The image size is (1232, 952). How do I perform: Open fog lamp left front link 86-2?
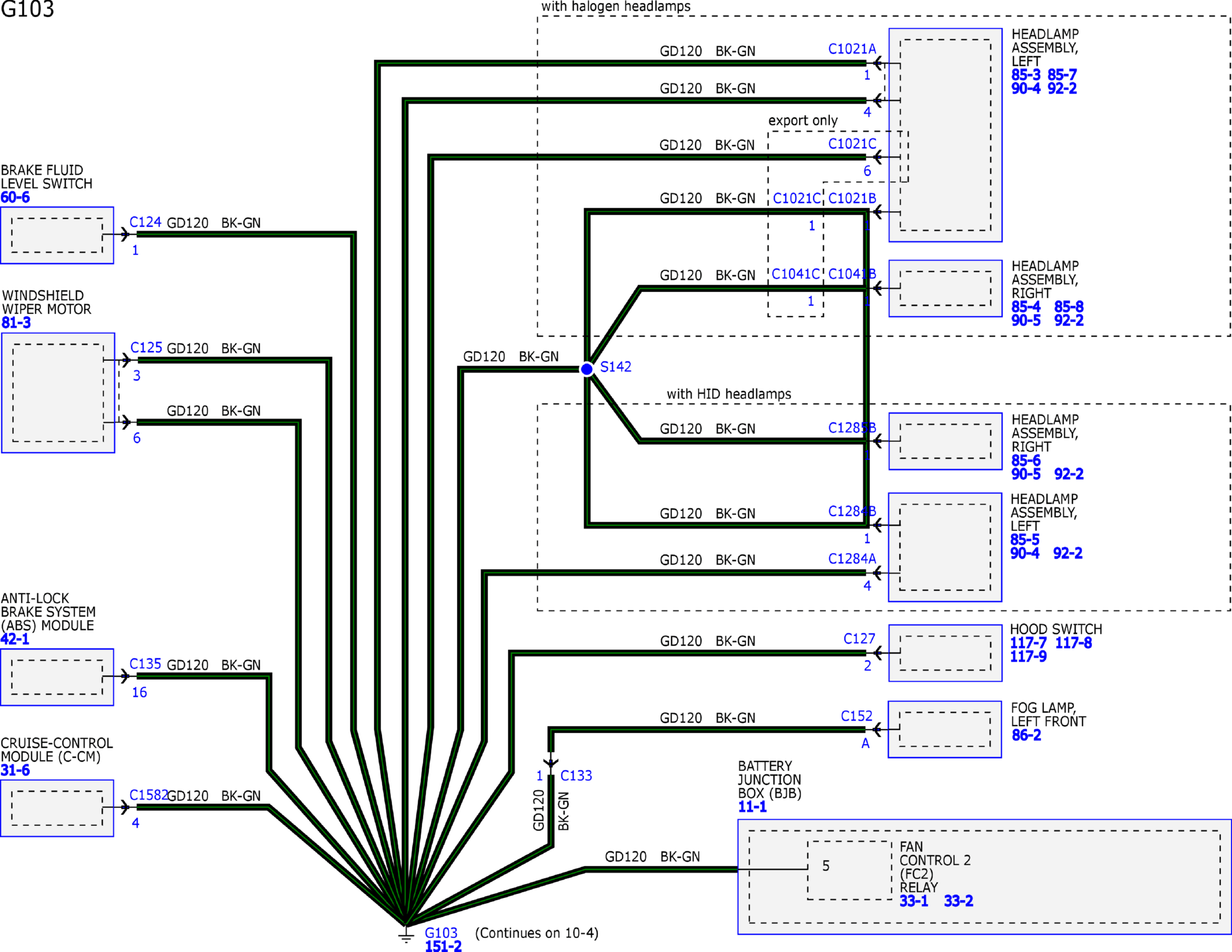coord(1026,735)
